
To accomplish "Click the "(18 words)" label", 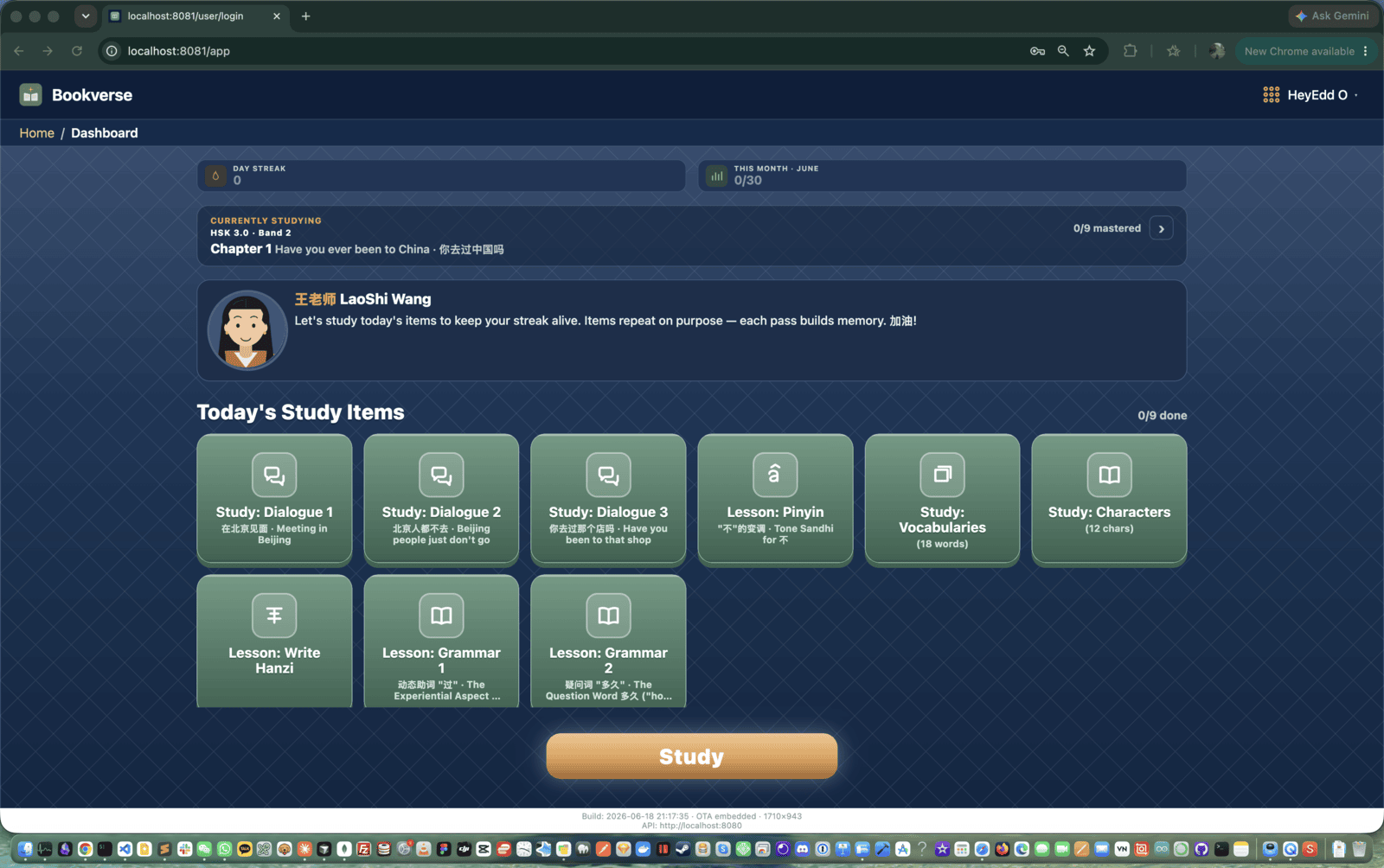I will pyautogui.click(x=942, y=544).
